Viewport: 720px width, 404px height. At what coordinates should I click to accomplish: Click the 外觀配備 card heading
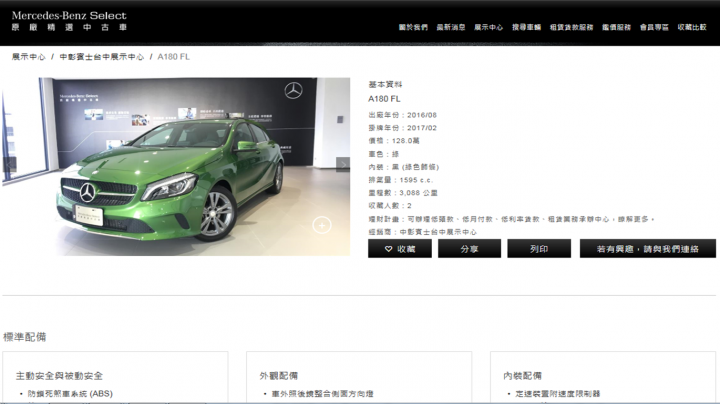click(279, 376)
